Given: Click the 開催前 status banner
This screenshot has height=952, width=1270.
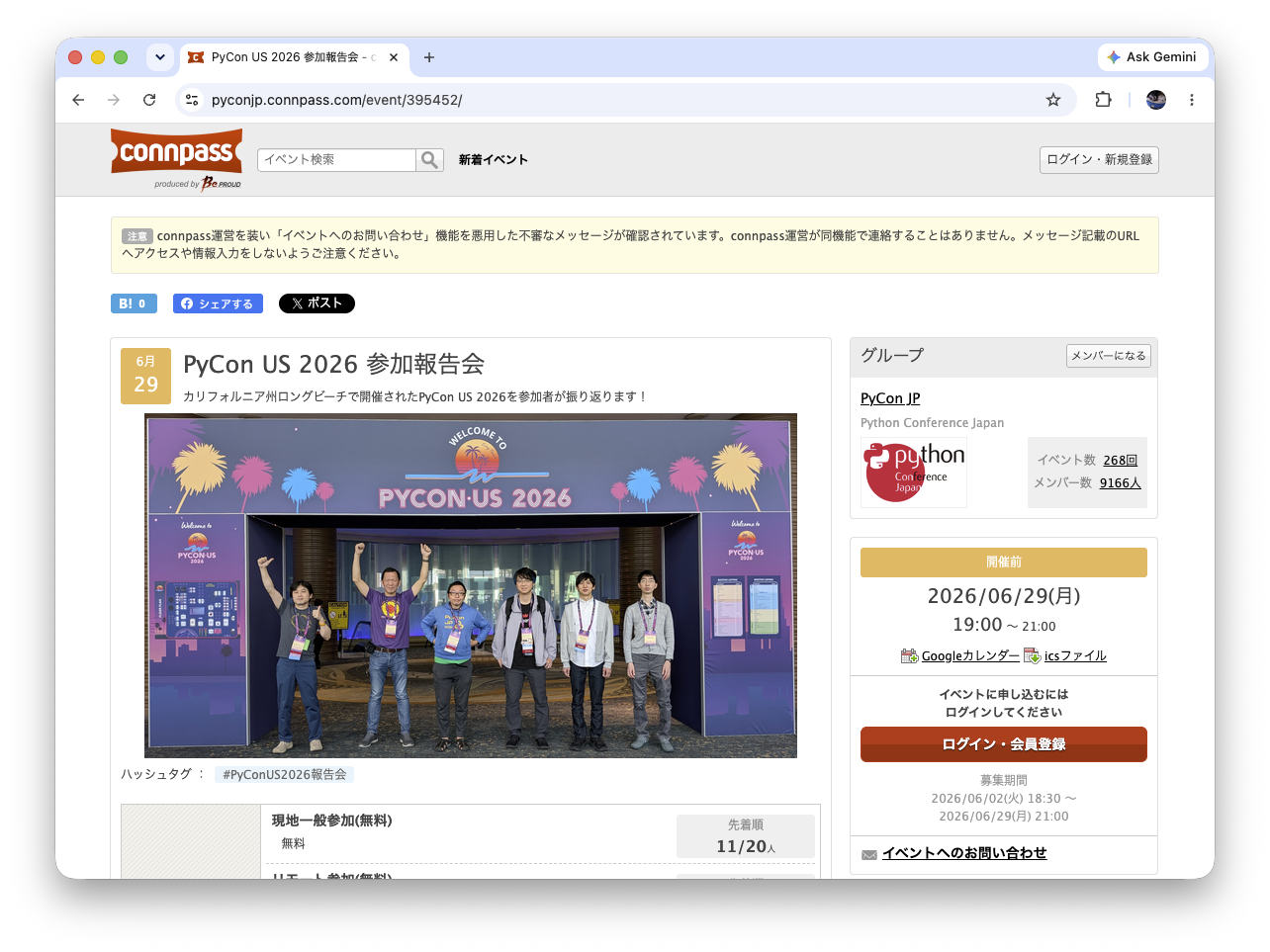Looking at the screenshot, I should (1004, 563).
